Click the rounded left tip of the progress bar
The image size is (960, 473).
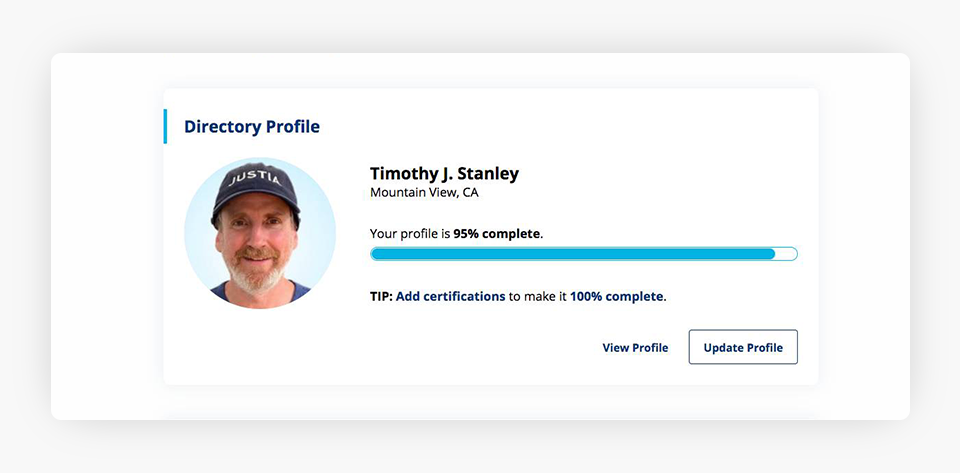[x=373, y=254]
